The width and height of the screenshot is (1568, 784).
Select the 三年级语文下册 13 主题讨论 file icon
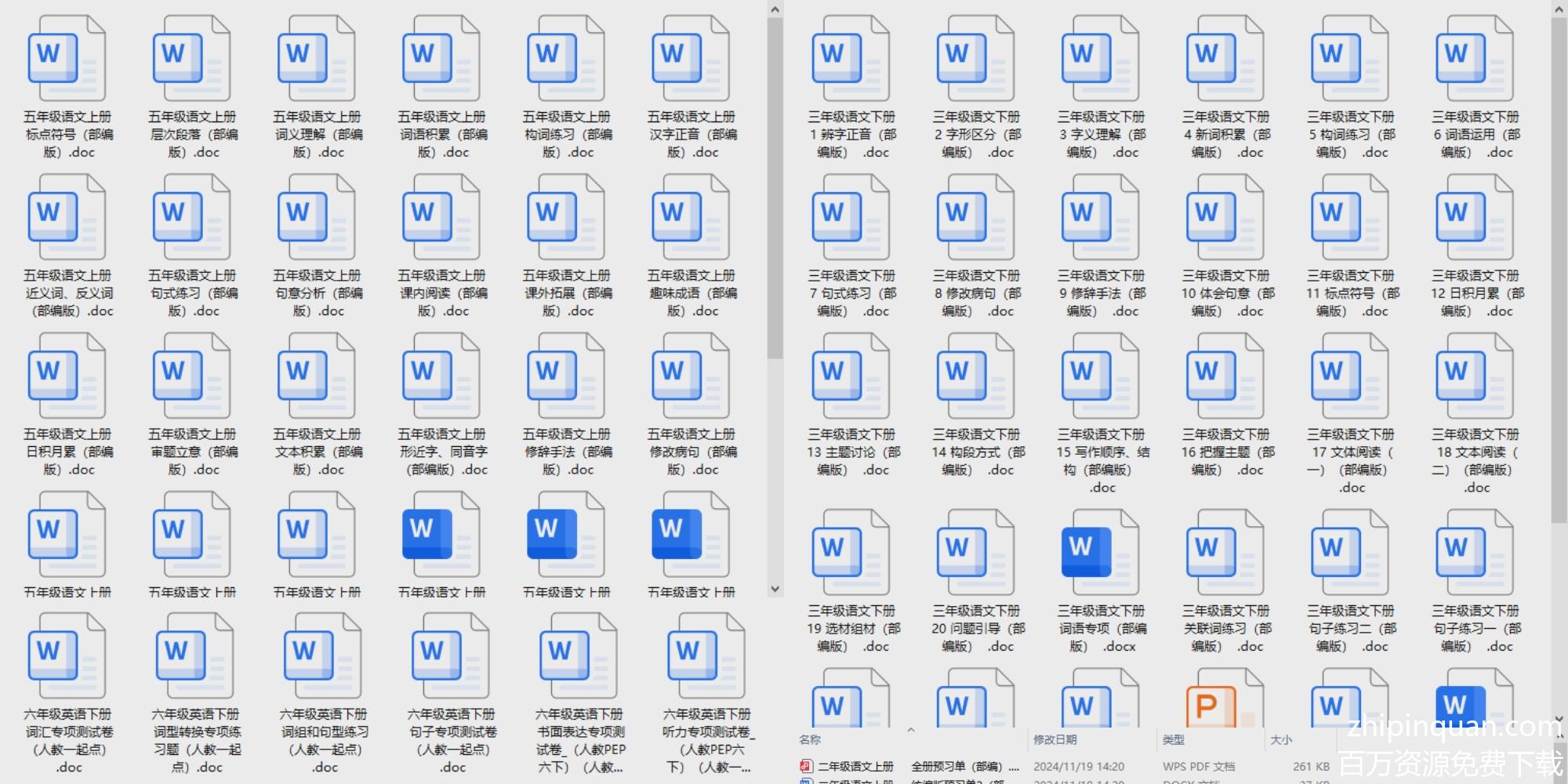coord(851,376)
